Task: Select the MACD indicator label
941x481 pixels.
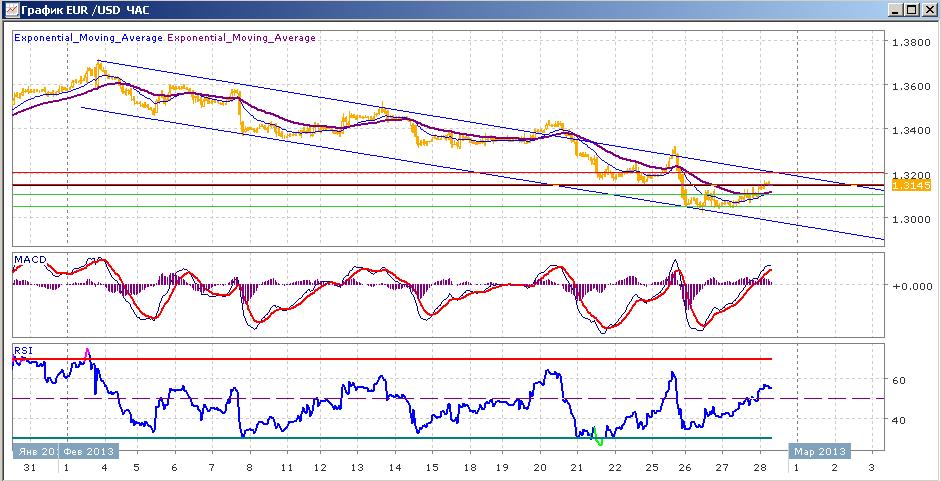Action: [30, 259]
